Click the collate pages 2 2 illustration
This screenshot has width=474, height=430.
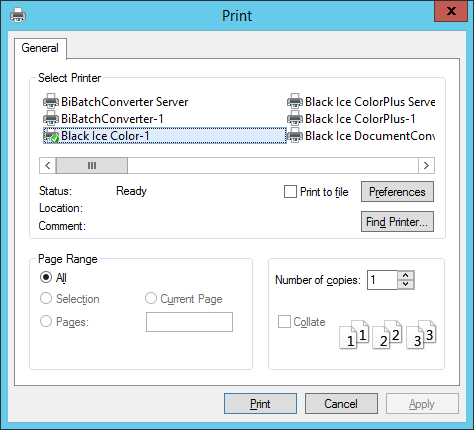coord(387,334)
